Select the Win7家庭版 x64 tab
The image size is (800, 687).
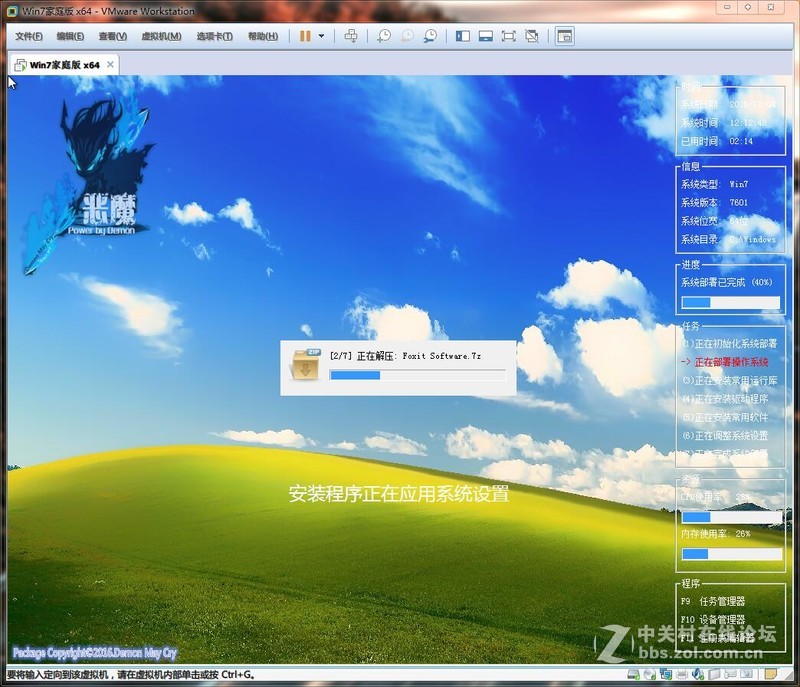pyautogui.click(x=60, y=62)
